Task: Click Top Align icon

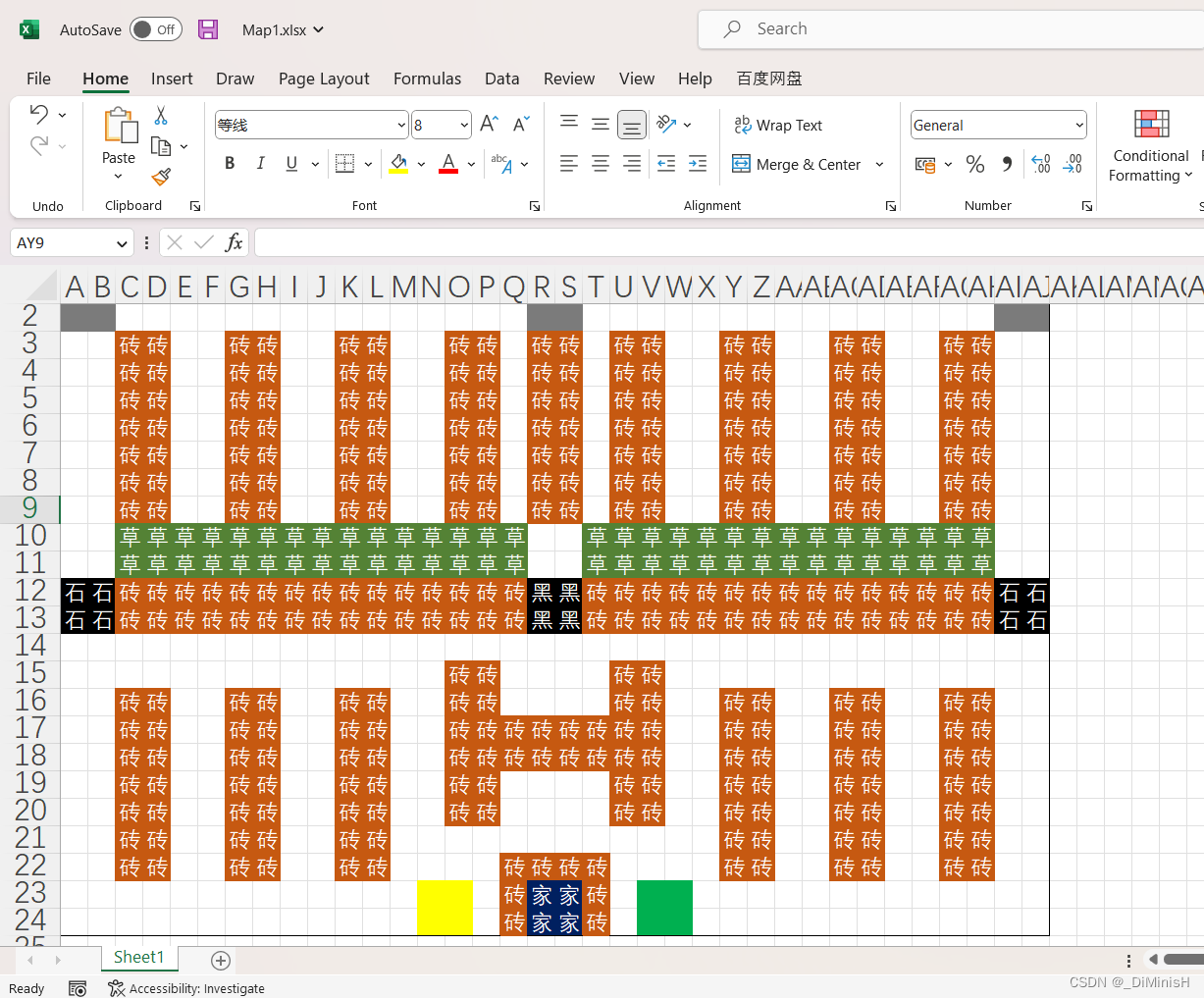Action: point(569,124)
